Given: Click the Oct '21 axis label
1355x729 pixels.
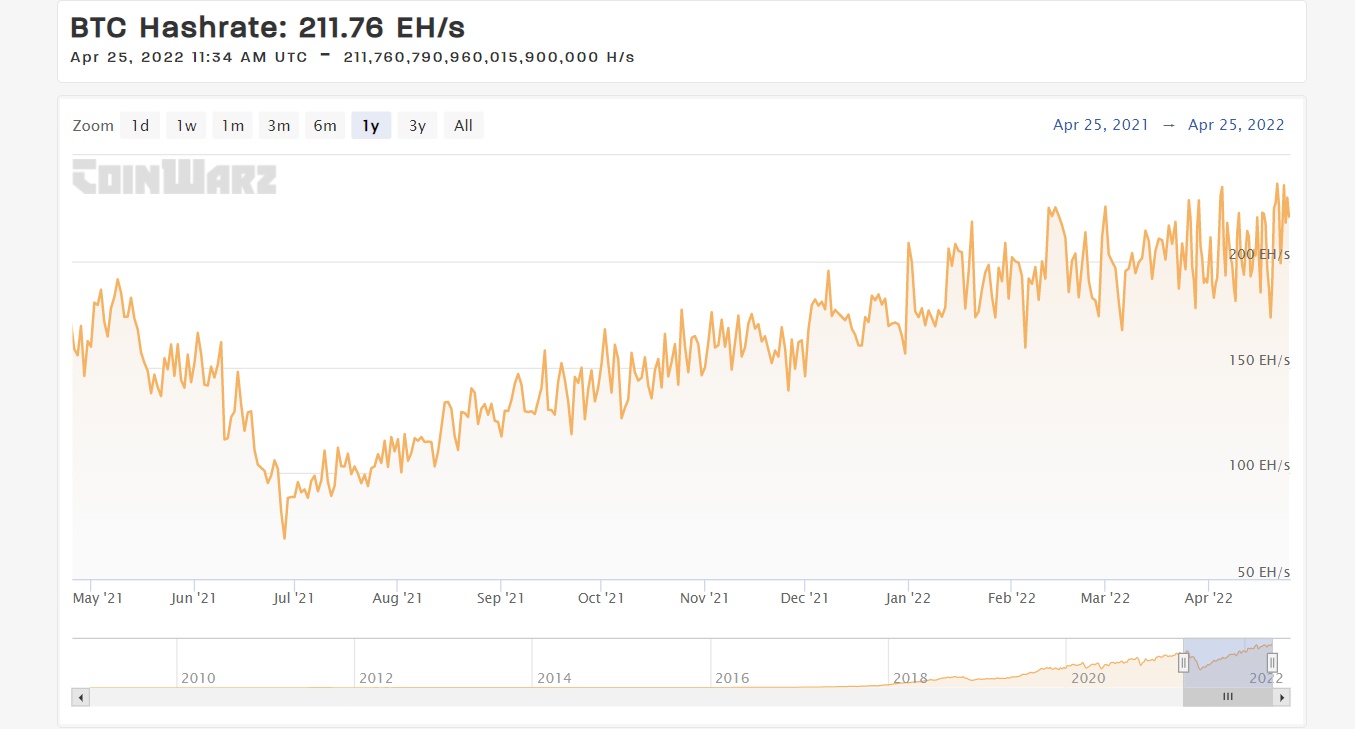Looking at the screenshot, I should pos(601,598).
